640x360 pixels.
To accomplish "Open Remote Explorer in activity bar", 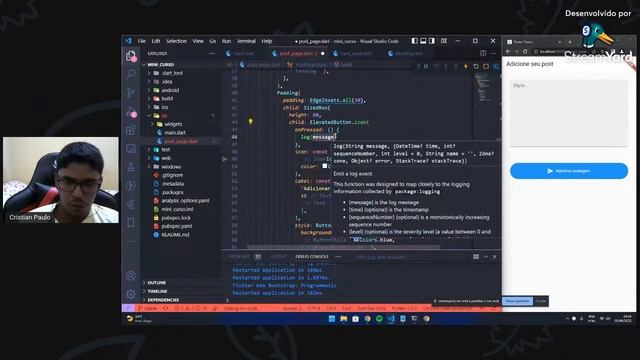I will [131, 149].
